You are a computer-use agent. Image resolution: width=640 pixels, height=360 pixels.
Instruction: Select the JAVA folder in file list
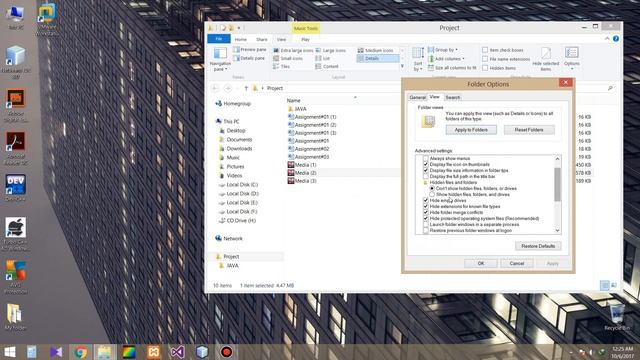coord(301,109)
